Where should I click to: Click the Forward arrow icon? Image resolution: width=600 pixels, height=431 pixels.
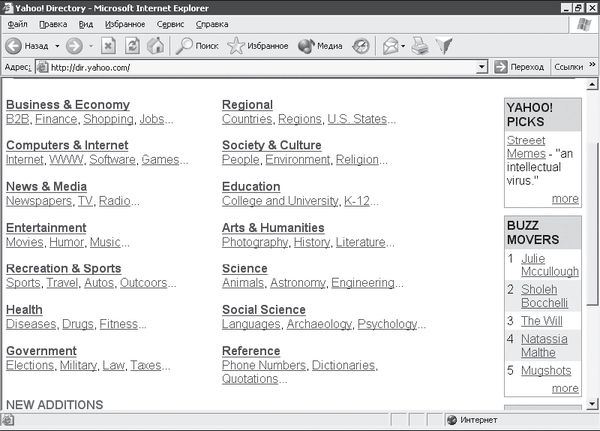tap(74, 46)
